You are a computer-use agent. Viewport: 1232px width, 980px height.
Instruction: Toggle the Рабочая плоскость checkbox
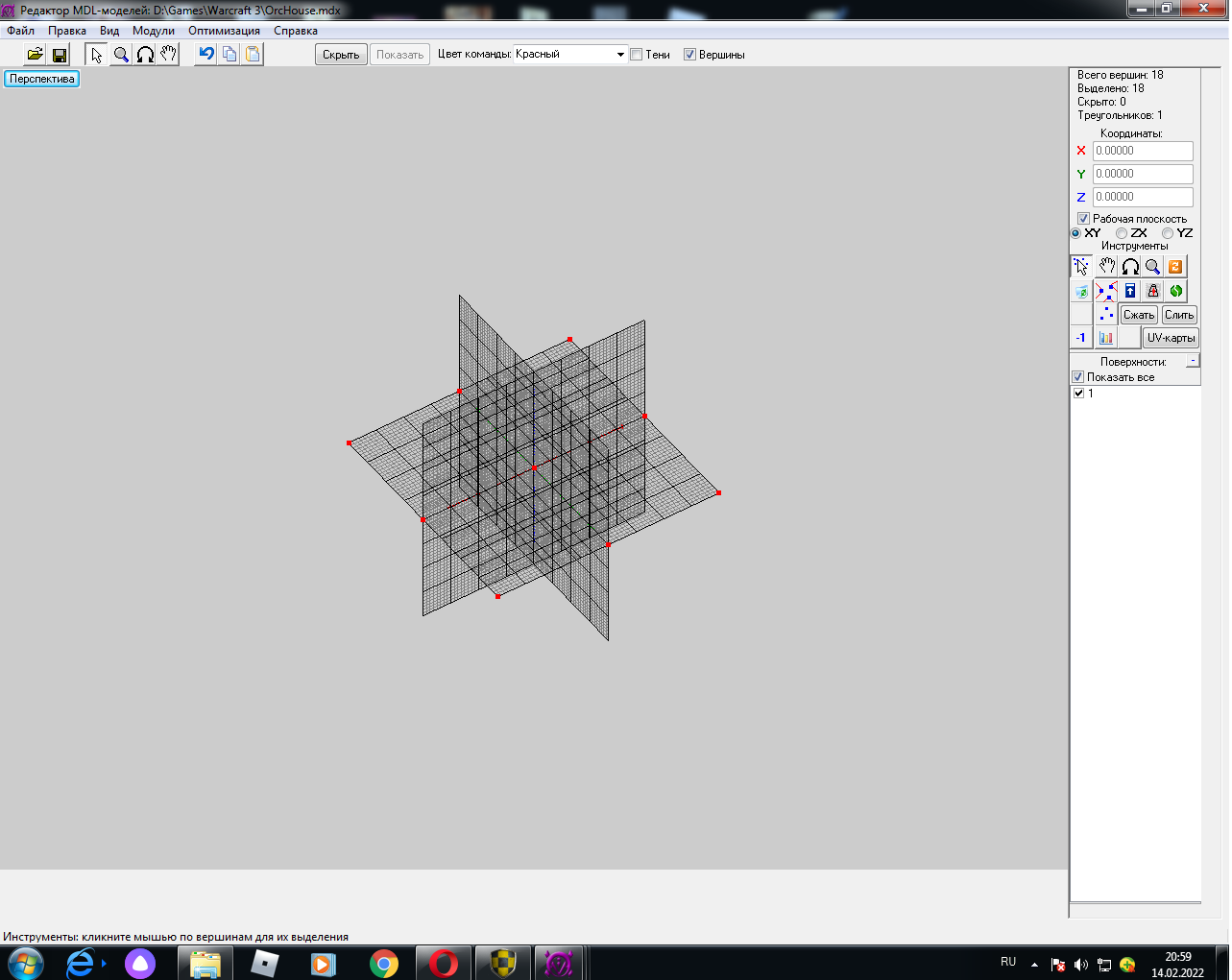click(x=1083, y=219)
